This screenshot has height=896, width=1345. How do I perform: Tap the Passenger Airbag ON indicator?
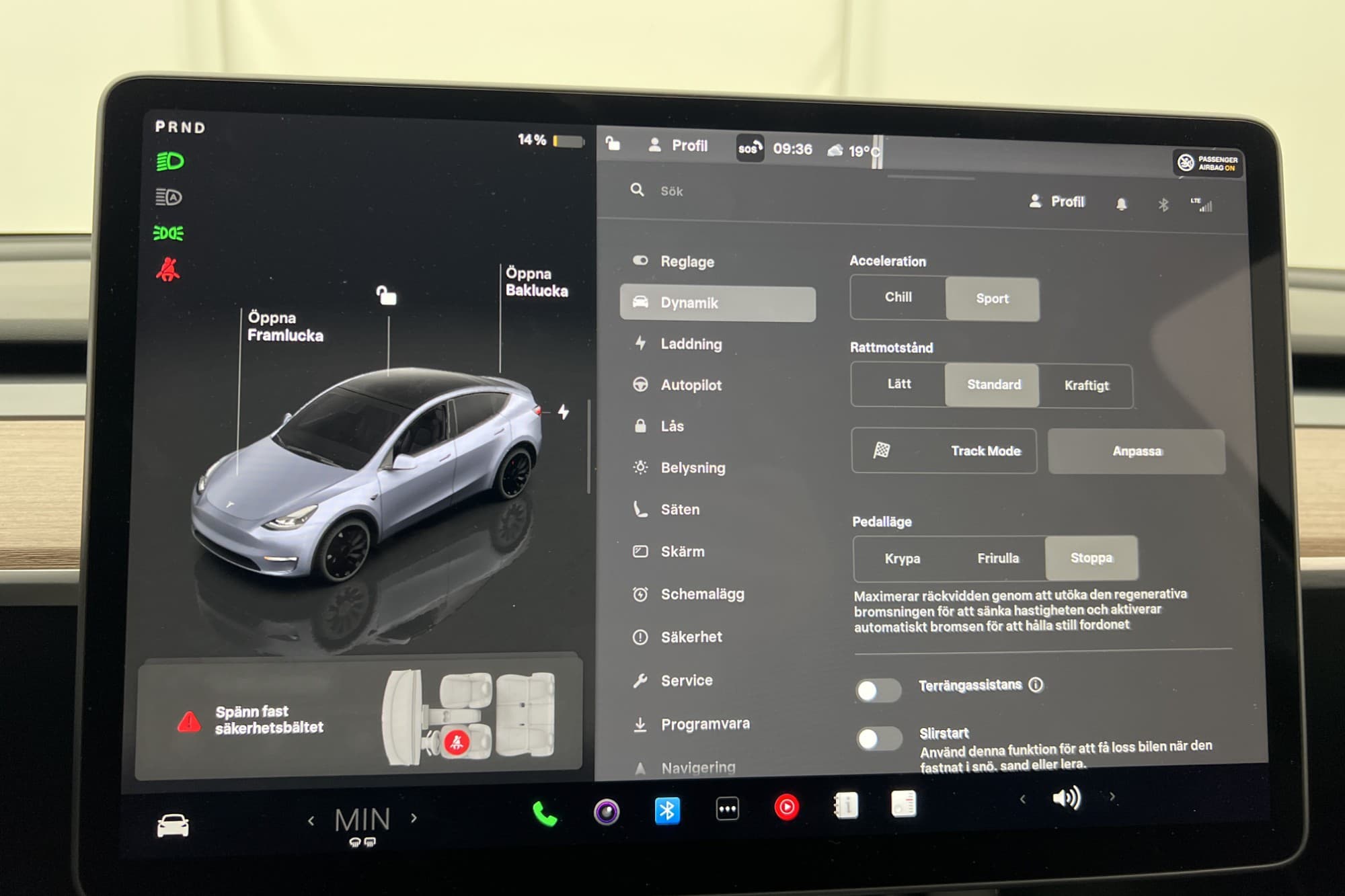coord(1208,163)
